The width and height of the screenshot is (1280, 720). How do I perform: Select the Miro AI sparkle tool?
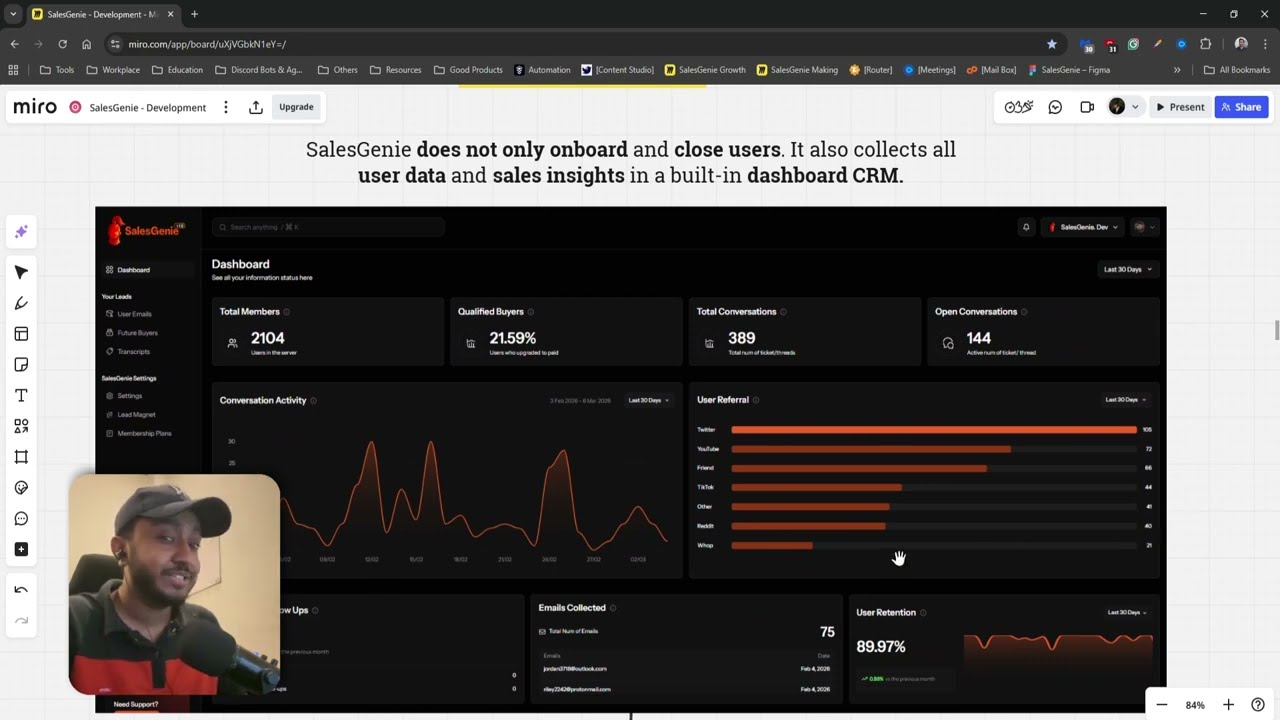21,232
